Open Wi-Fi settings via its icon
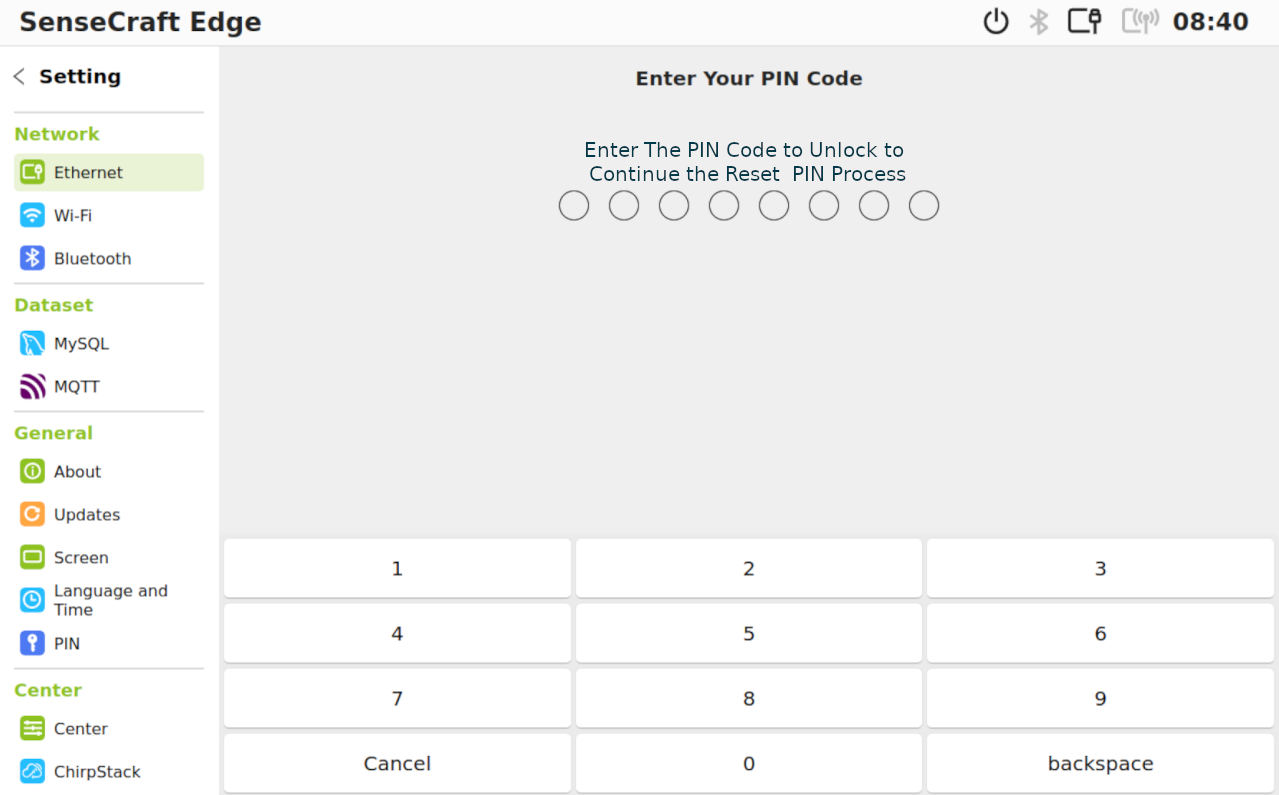 [x=32, y=215]
